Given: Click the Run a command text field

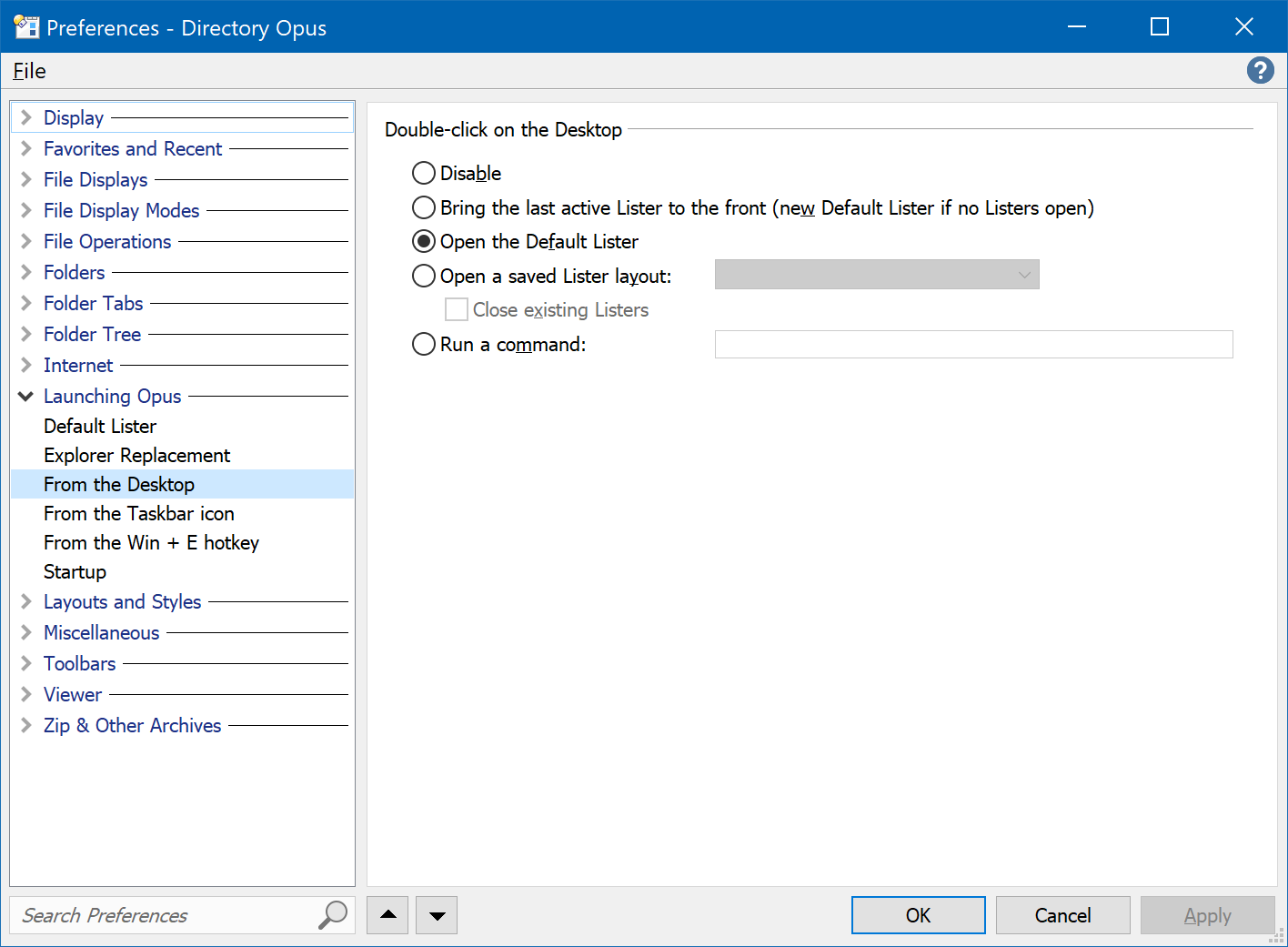Looking at the screenshot, I should [x=973, y=344].
